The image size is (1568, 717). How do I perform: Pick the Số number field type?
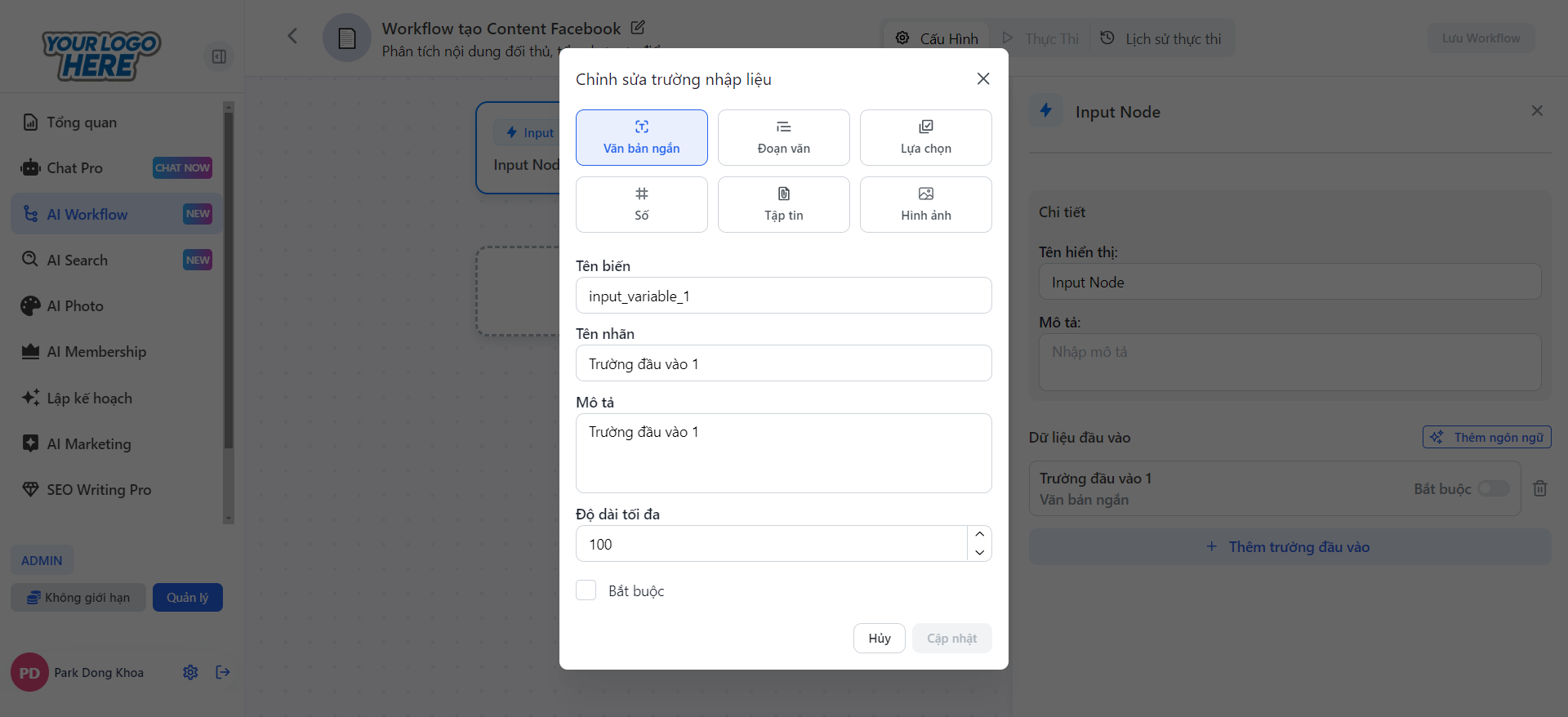pyautogui.click(x=641, y=205)
